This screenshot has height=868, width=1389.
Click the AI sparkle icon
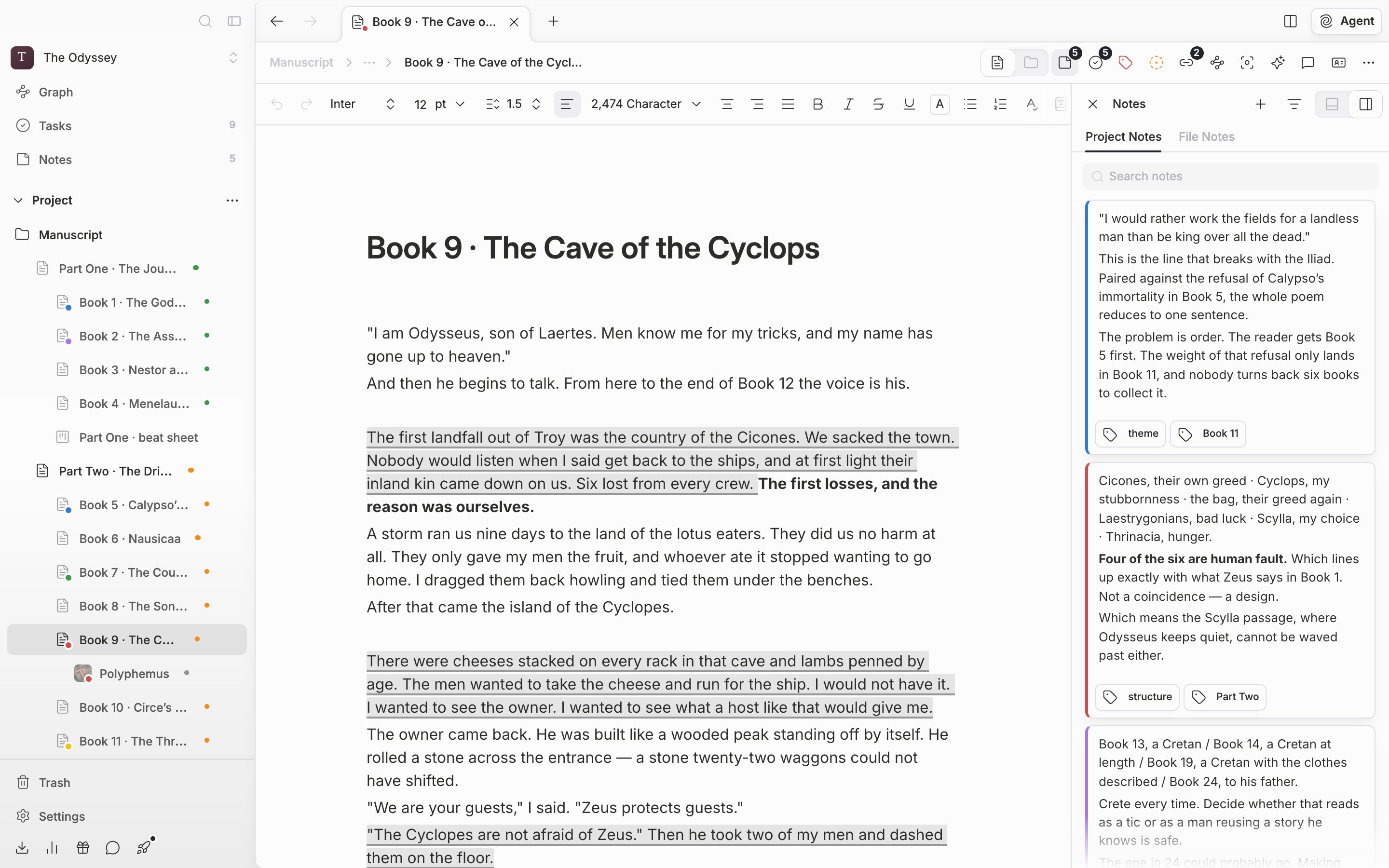click(x=1278, y=63)
